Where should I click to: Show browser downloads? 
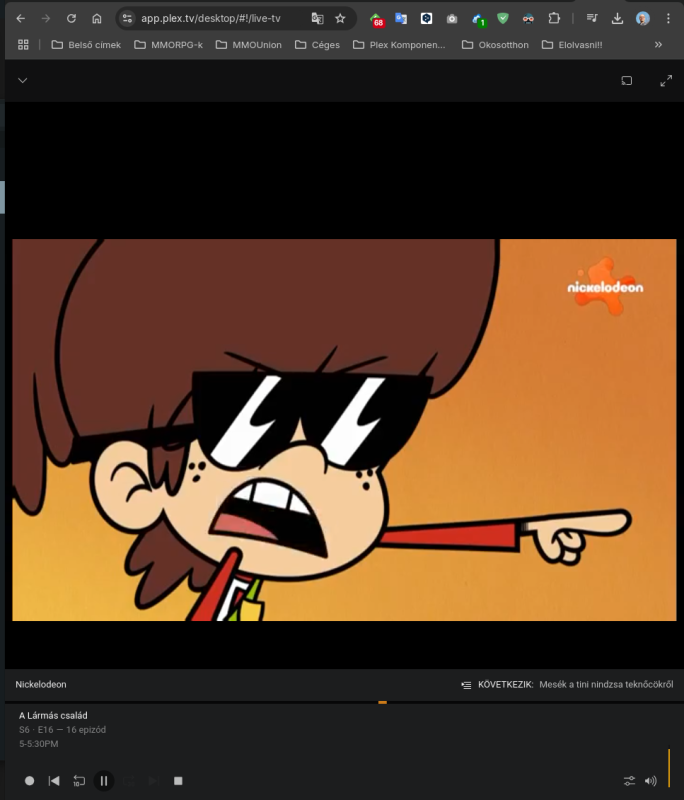tap(617, 18)
